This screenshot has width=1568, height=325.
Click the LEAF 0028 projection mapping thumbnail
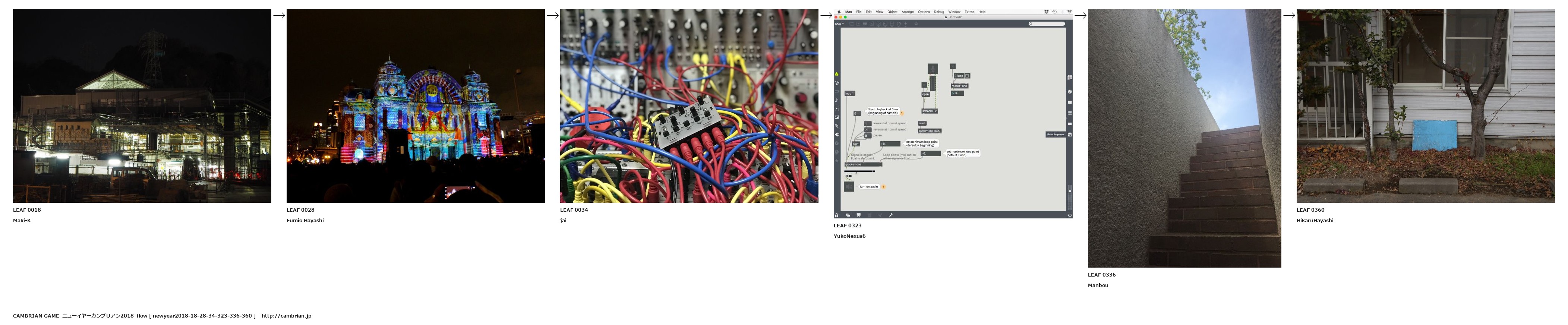click(x=415, y=106)
